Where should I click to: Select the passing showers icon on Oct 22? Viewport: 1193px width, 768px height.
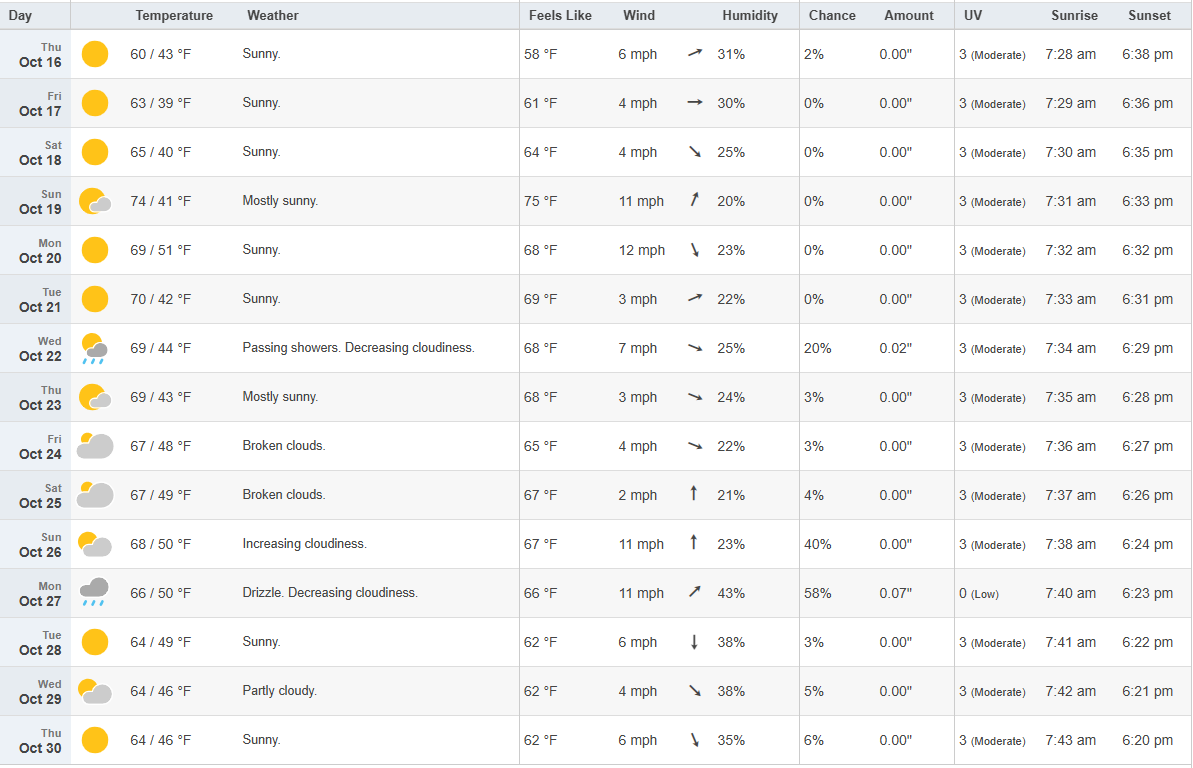[95, 348]
